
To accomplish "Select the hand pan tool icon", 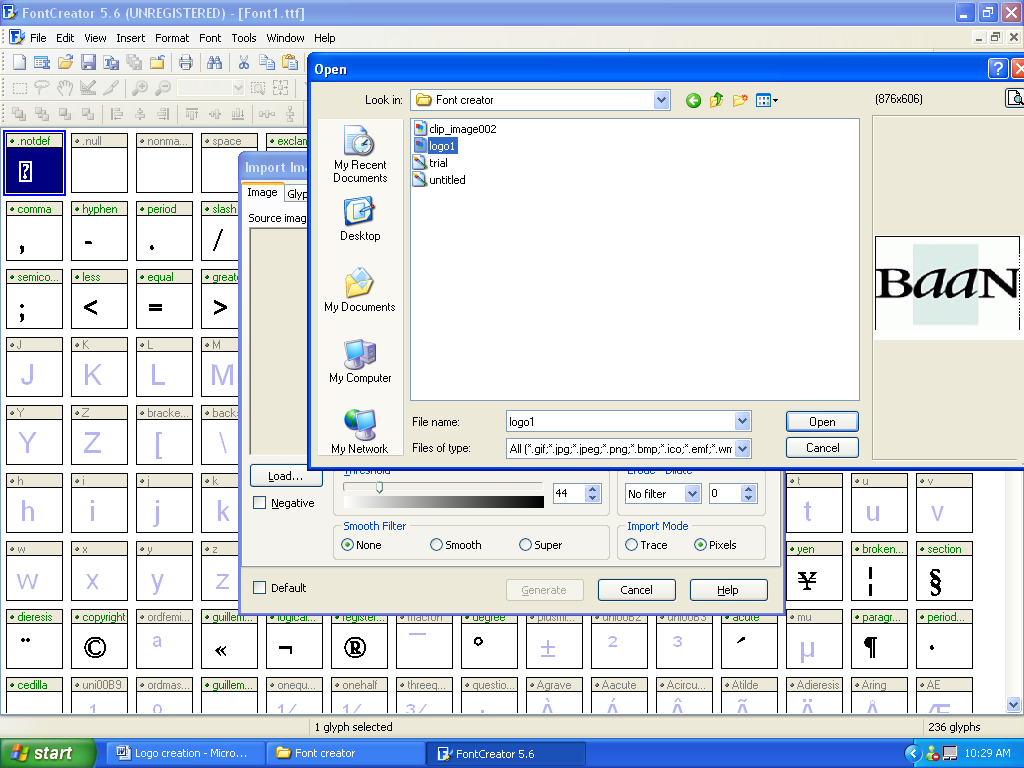I will click(64, 88).
